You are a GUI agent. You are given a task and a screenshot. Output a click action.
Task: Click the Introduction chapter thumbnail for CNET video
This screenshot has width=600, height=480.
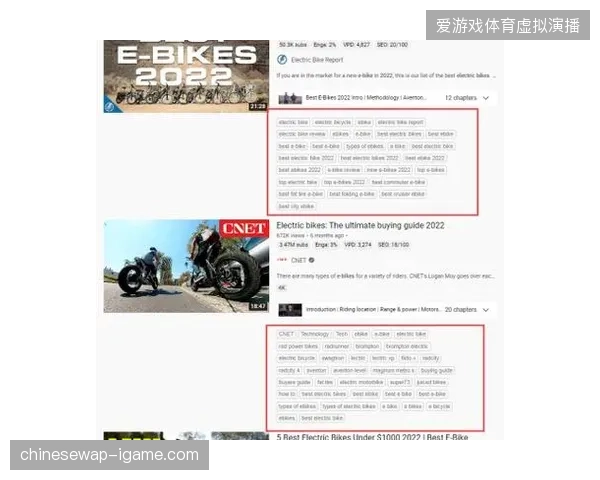click(x=290, y=310)
